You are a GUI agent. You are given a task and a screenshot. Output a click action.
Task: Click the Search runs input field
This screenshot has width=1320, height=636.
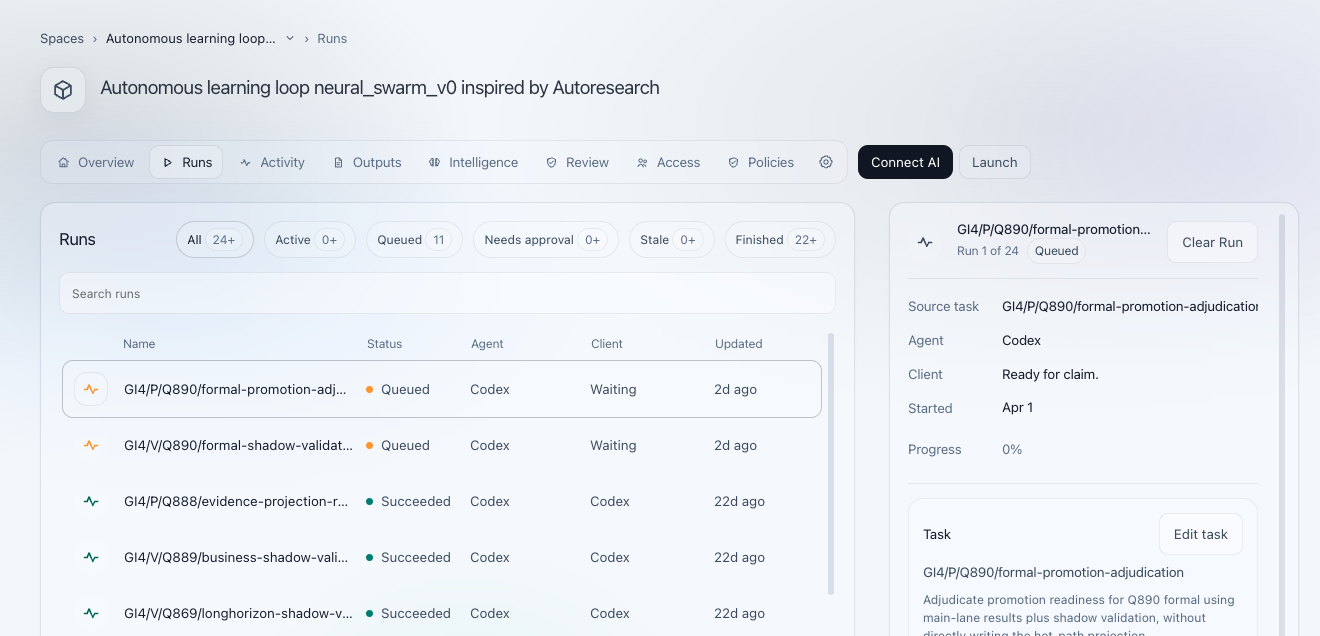[447, 293]
